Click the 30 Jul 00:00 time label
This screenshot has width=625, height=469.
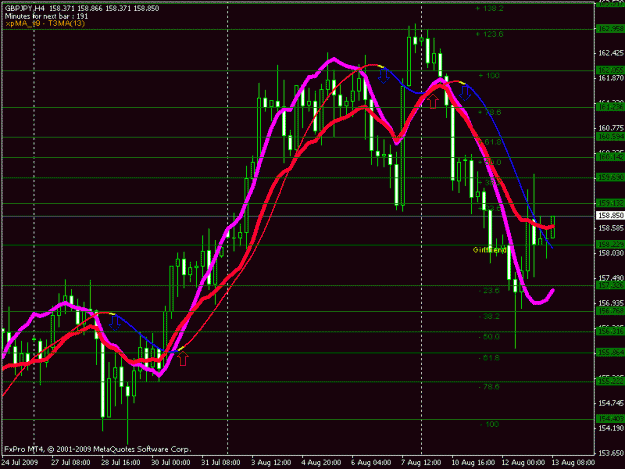171,463
